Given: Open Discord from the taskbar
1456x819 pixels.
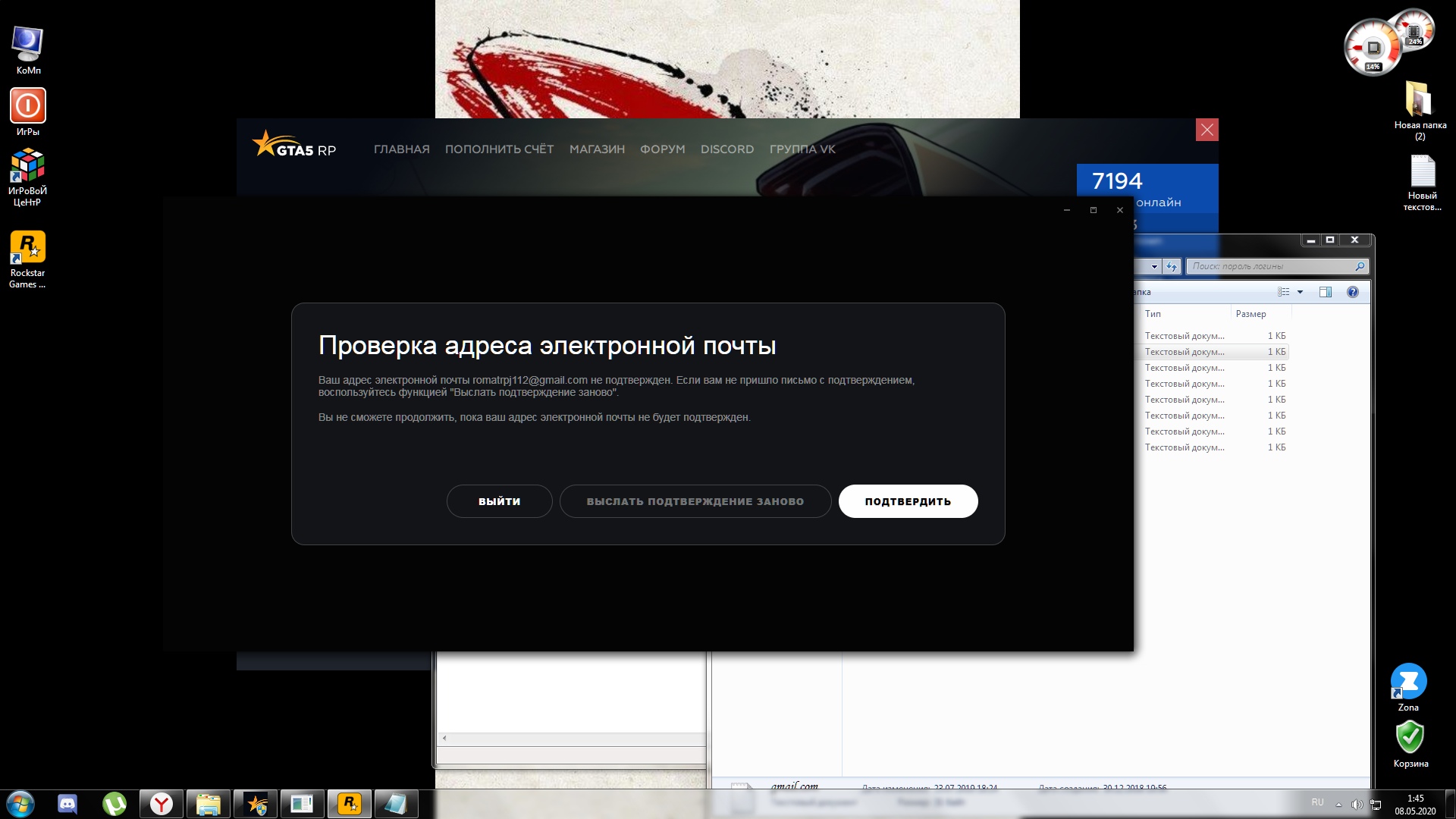Looking at the screenshot, I should (67, 804).
